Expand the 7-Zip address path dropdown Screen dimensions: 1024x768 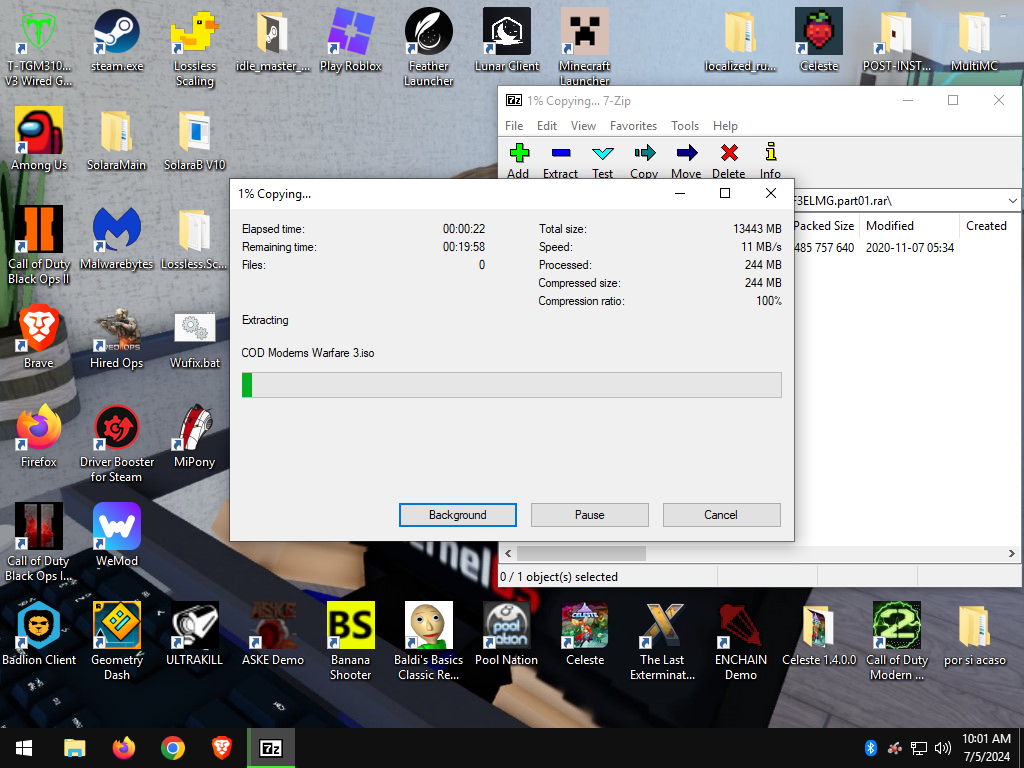(1012, 200)
